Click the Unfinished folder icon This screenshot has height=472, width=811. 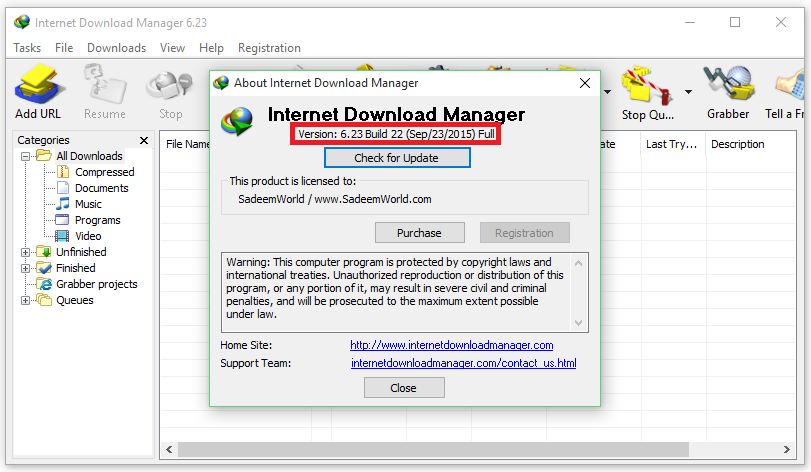click(44, 252)
